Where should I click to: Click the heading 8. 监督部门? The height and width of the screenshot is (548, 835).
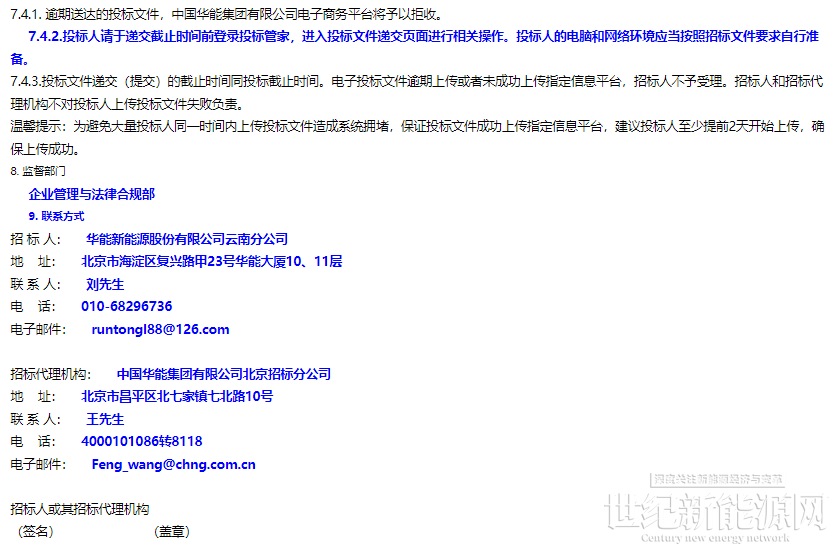click(38, 171)
